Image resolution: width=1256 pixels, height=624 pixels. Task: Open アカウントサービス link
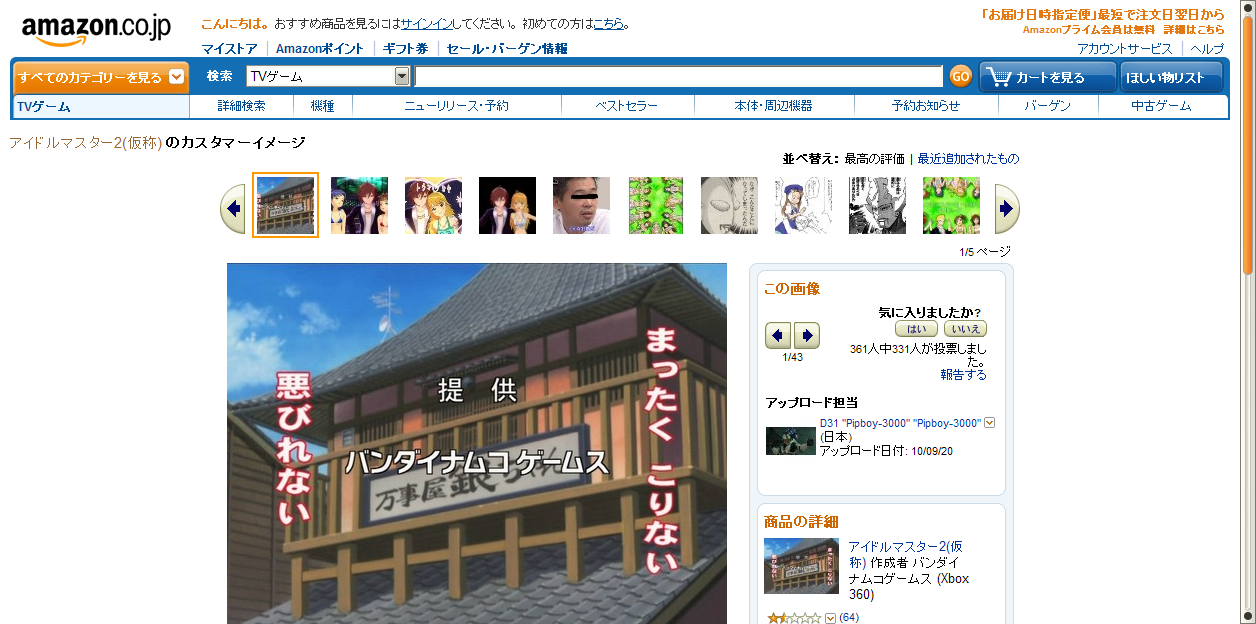tap(1124, 48)
